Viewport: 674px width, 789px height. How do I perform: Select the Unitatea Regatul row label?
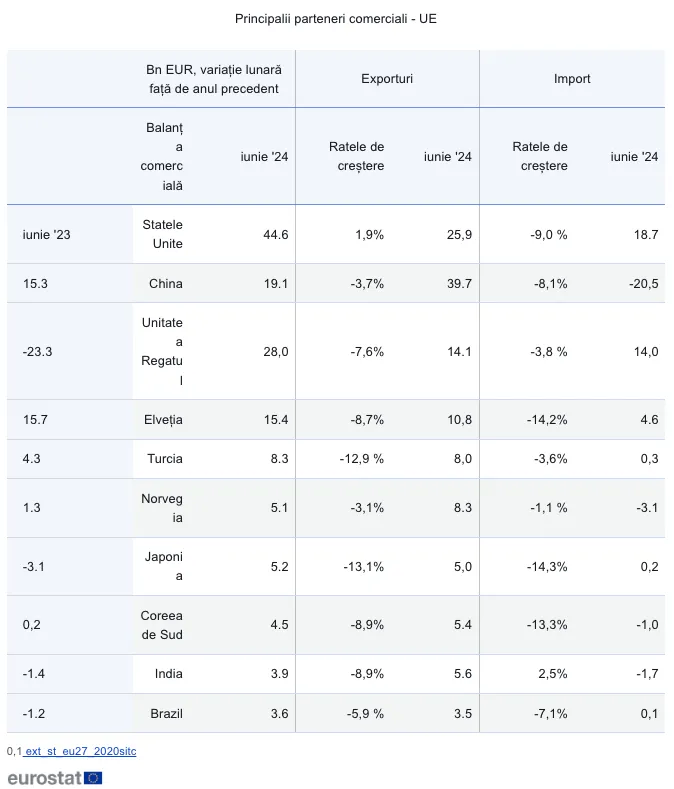[x=163, y=351]
